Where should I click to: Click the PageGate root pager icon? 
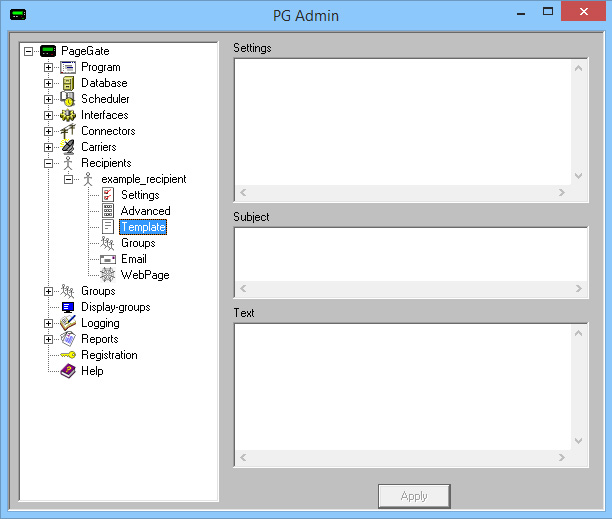[48, 51]
